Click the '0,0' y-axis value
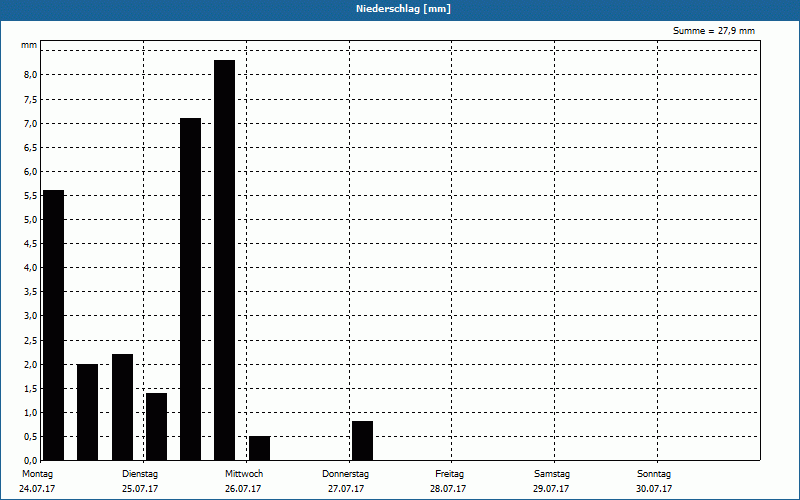The image size is (800, 500). click(31, 461)
